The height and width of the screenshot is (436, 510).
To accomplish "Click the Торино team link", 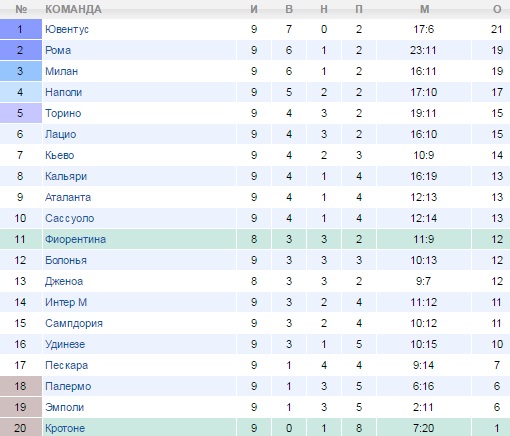I will [63, 113].
